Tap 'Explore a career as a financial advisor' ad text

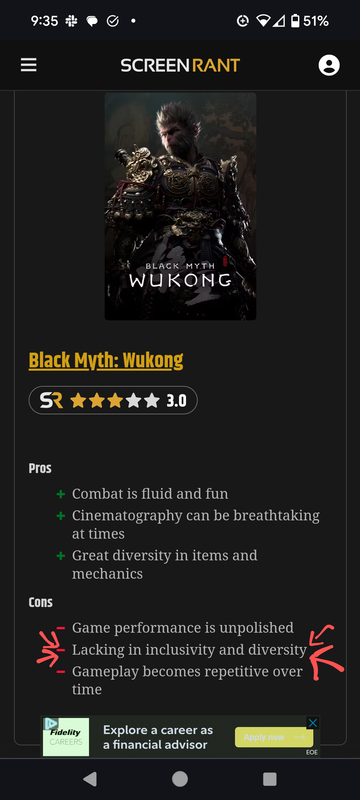(158, 737)
